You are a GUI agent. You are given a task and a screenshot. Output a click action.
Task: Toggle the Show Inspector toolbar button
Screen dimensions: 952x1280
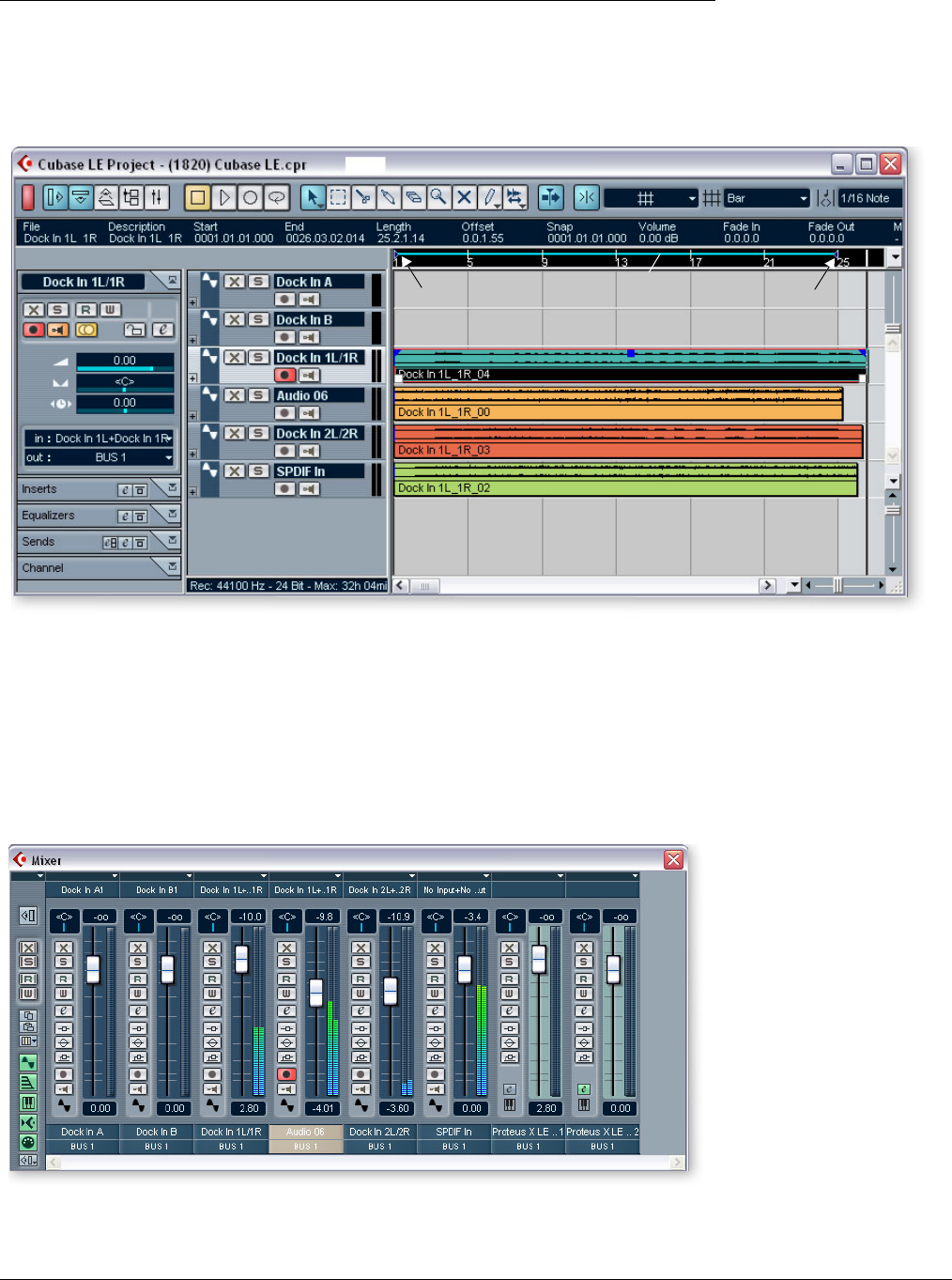[x=55, y=197]
